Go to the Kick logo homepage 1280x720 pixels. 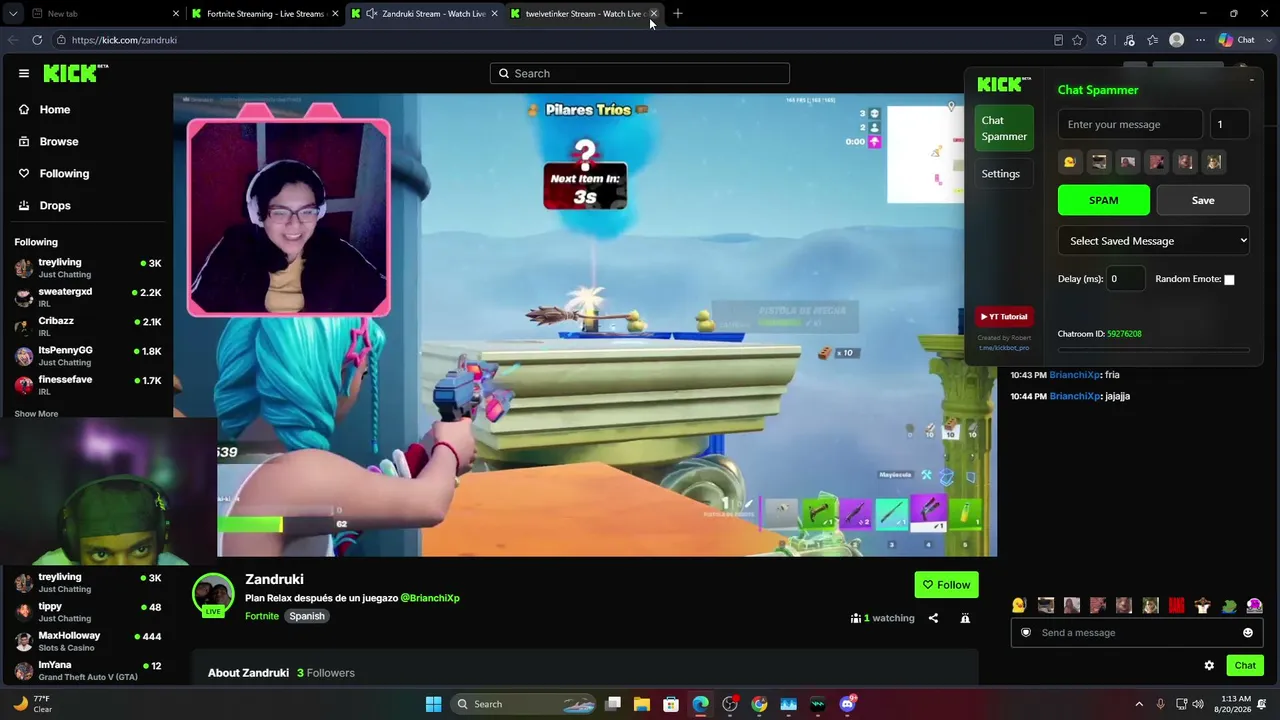pos(75,73)
